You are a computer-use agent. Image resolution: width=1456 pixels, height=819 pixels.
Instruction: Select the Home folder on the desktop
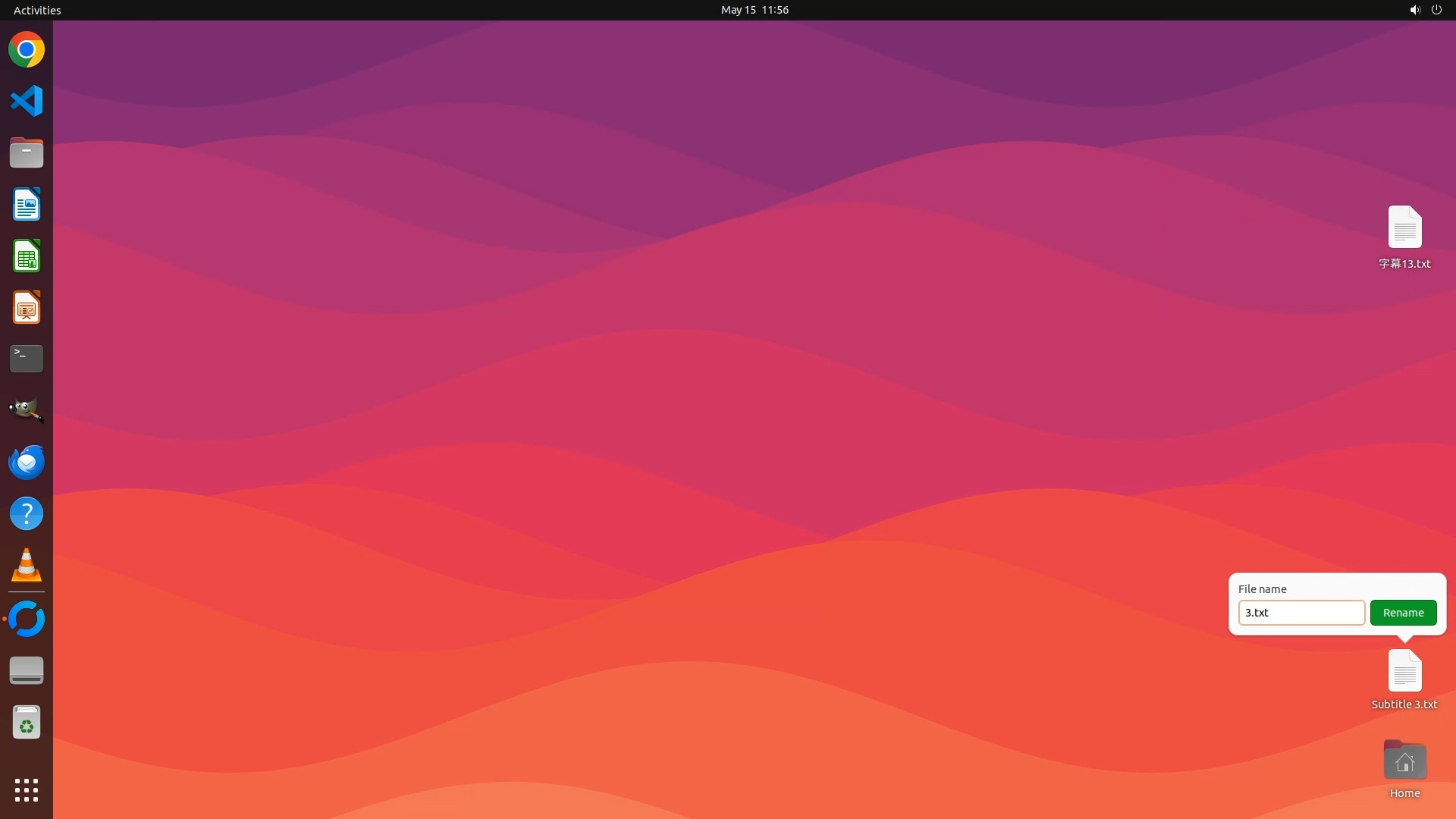(x=1404, y=761)
